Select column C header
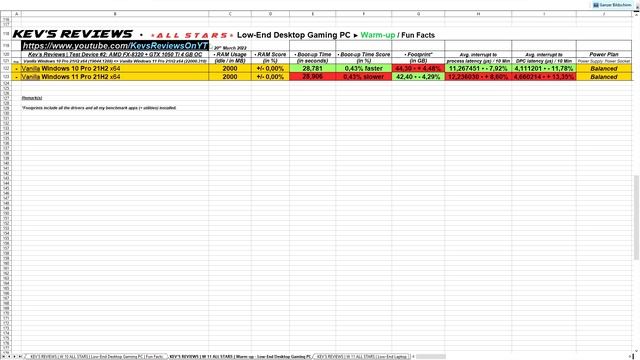 tap(230, 14)
